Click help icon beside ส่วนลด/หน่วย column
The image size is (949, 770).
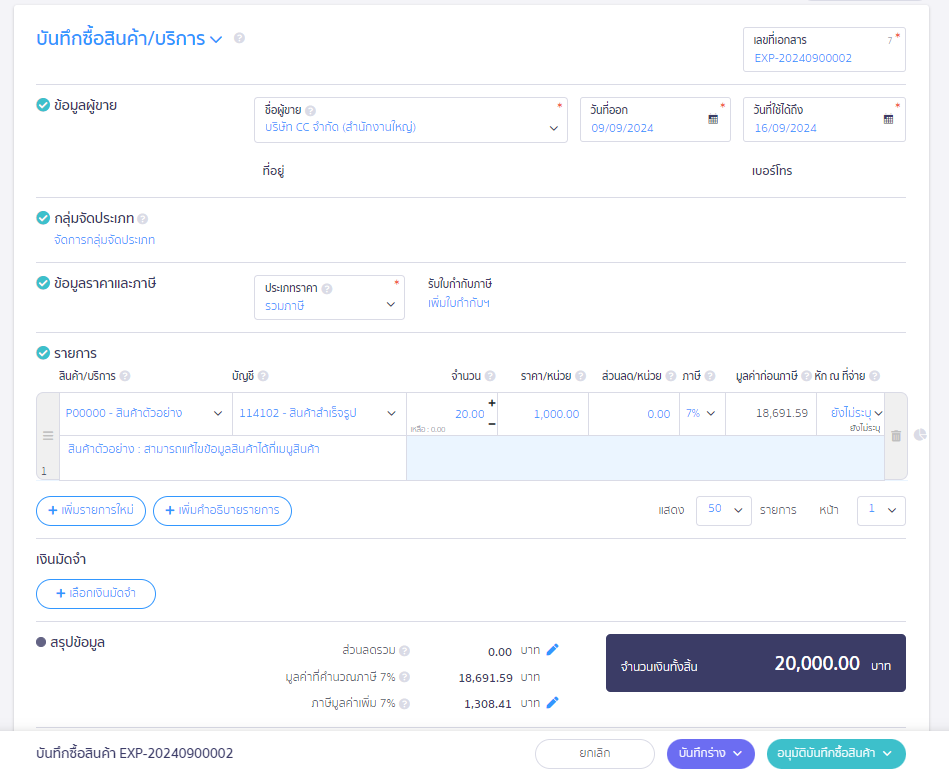point(671,376)
